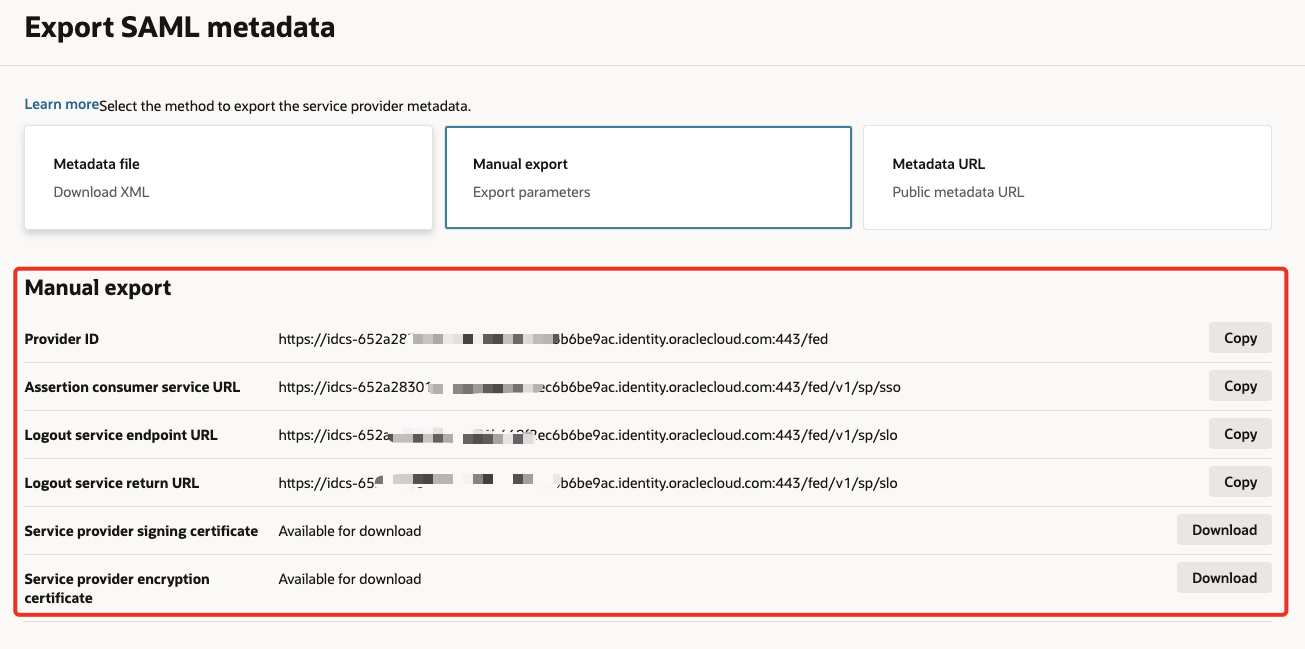
Task: Click the Assertion consumer service URL label
Action: coord(132,387)
